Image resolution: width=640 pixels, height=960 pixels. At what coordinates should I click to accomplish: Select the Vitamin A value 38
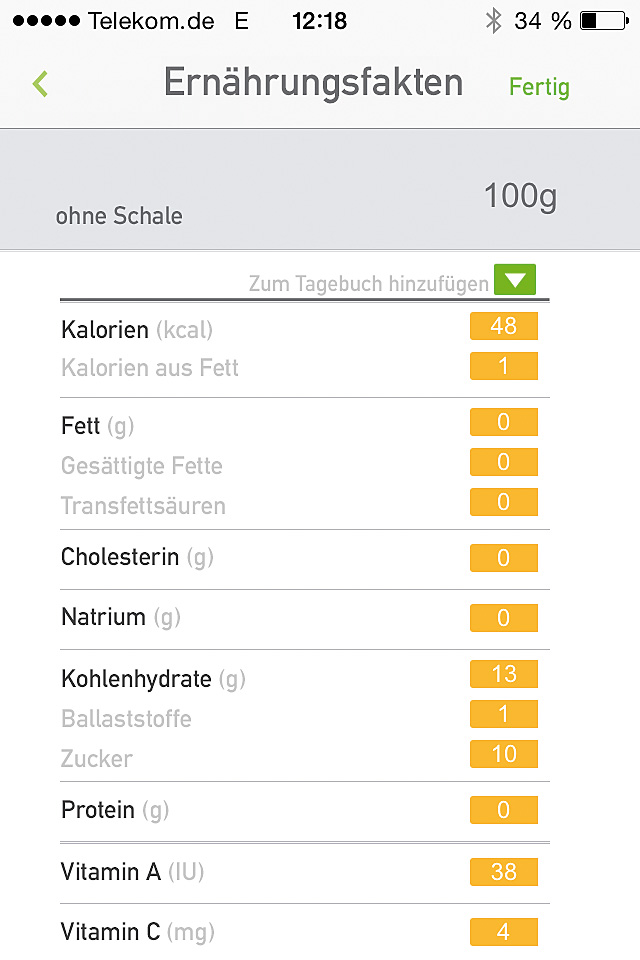coord(503,872)
